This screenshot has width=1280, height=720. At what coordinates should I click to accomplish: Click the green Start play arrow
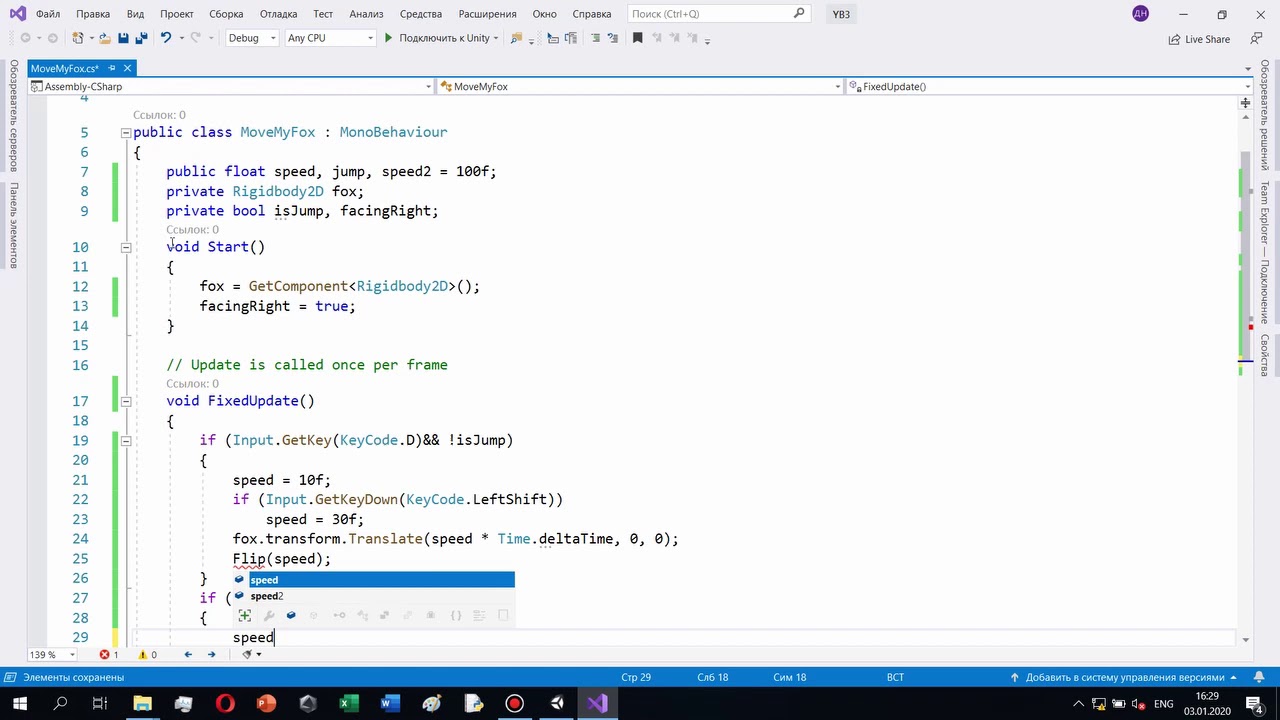pos(388,38)
